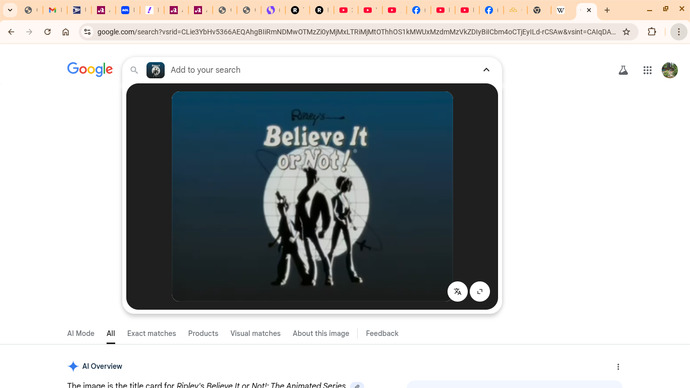Viewport: 690px width, 388px height.
Task: Click the translate image button
Action: [457, 291]
